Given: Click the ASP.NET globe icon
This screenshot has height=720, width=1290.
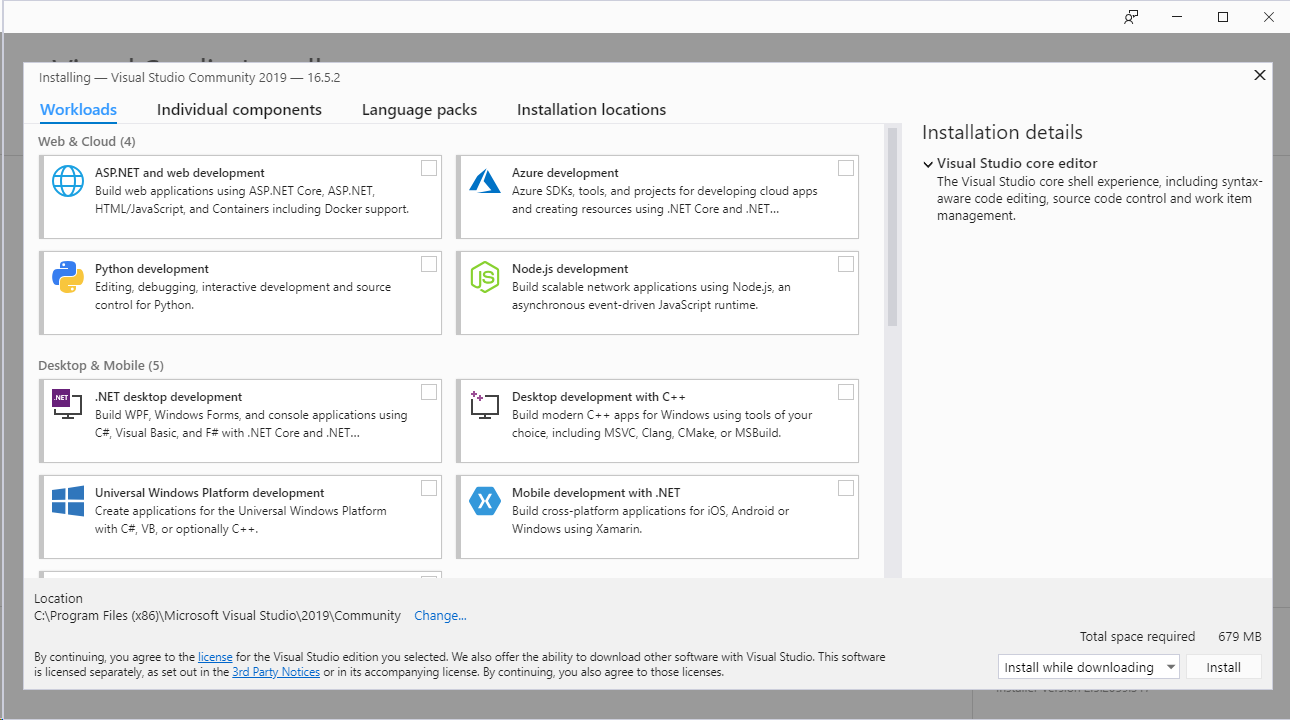Looking at the screenshot, I should [x=68, y=181].
